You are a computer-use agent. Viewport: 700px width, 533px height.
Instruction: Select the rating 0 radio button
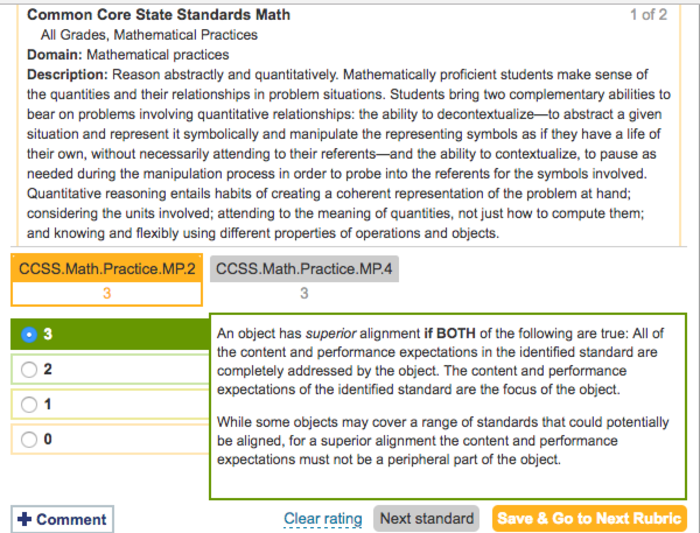29,439
